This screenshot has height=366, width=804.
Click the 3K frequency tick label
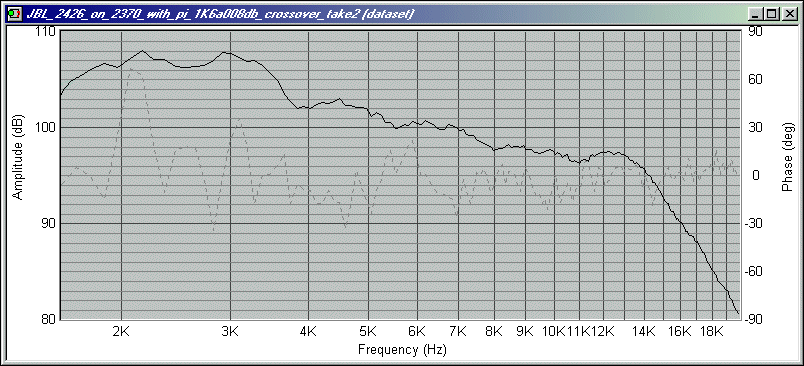point(230,331)
